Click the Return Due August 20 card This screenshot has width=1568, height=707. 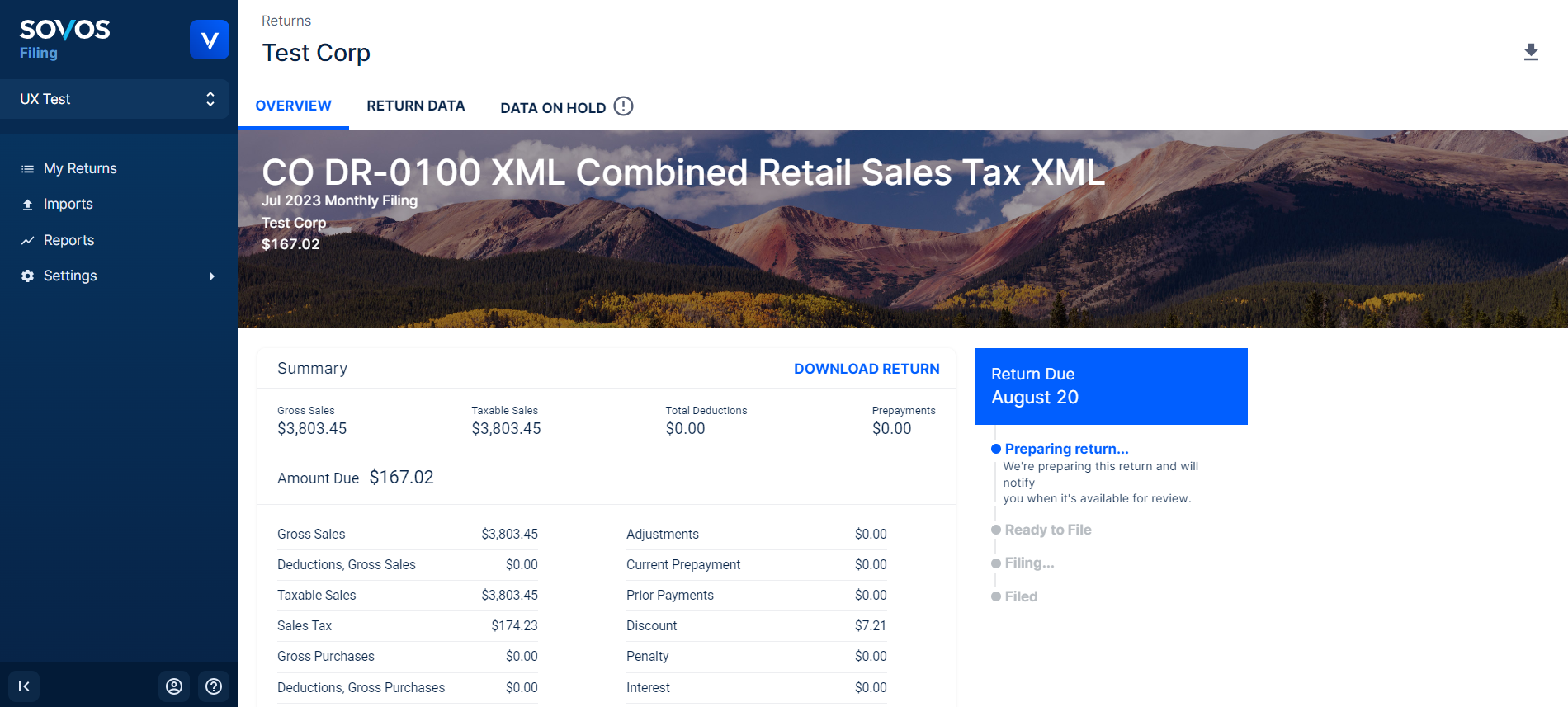1111,386
